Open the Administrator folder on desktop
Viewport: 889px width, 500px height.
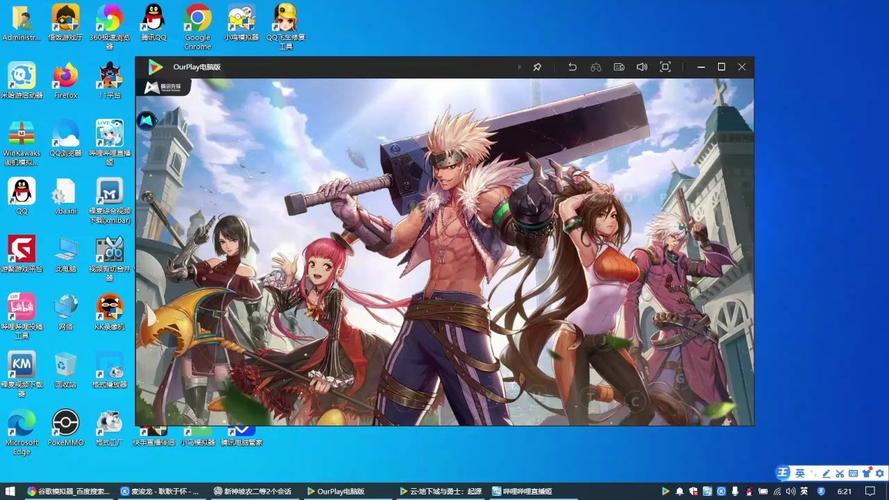[22, 23]
